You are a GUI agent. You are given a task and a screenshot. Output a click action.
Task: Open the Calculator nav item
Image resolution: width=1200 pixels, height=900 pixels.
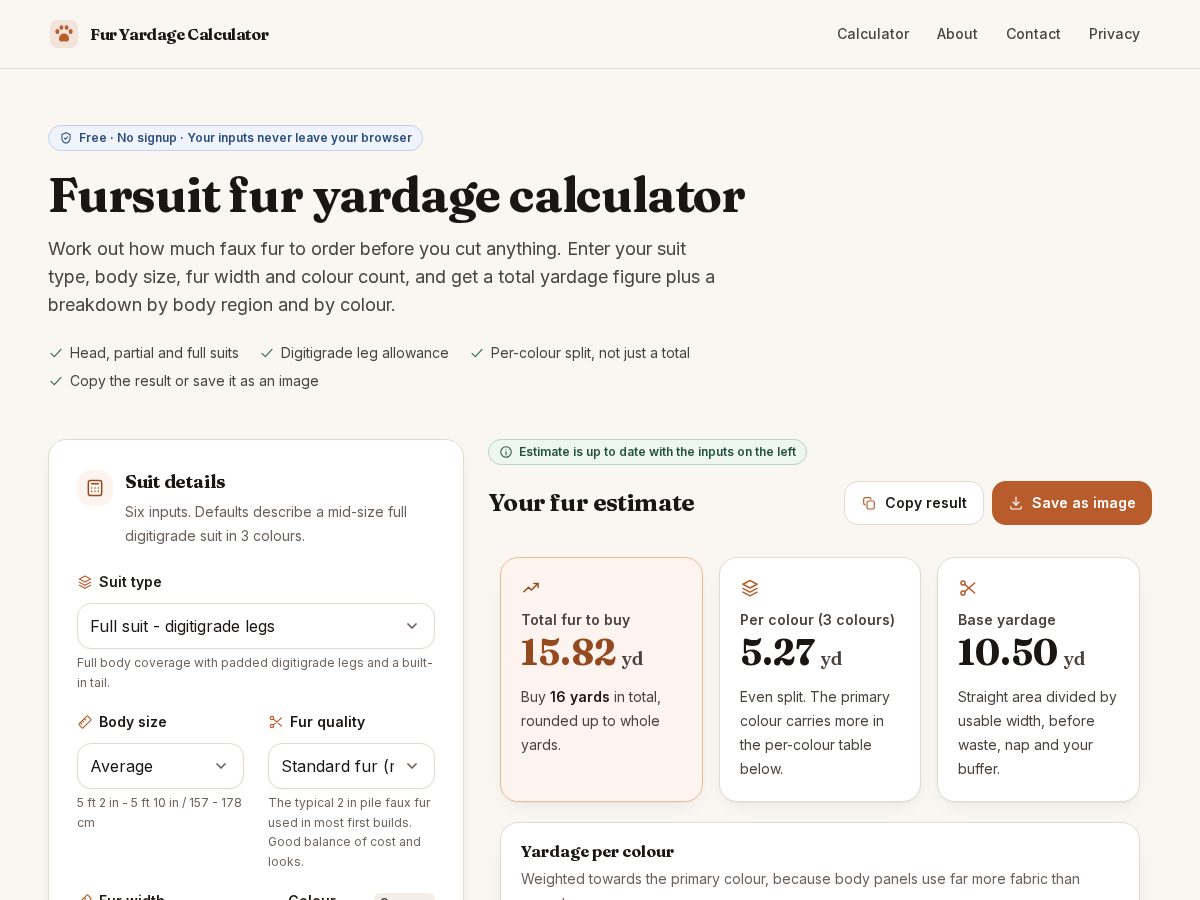pyautogui.click(x=873, y=34)
